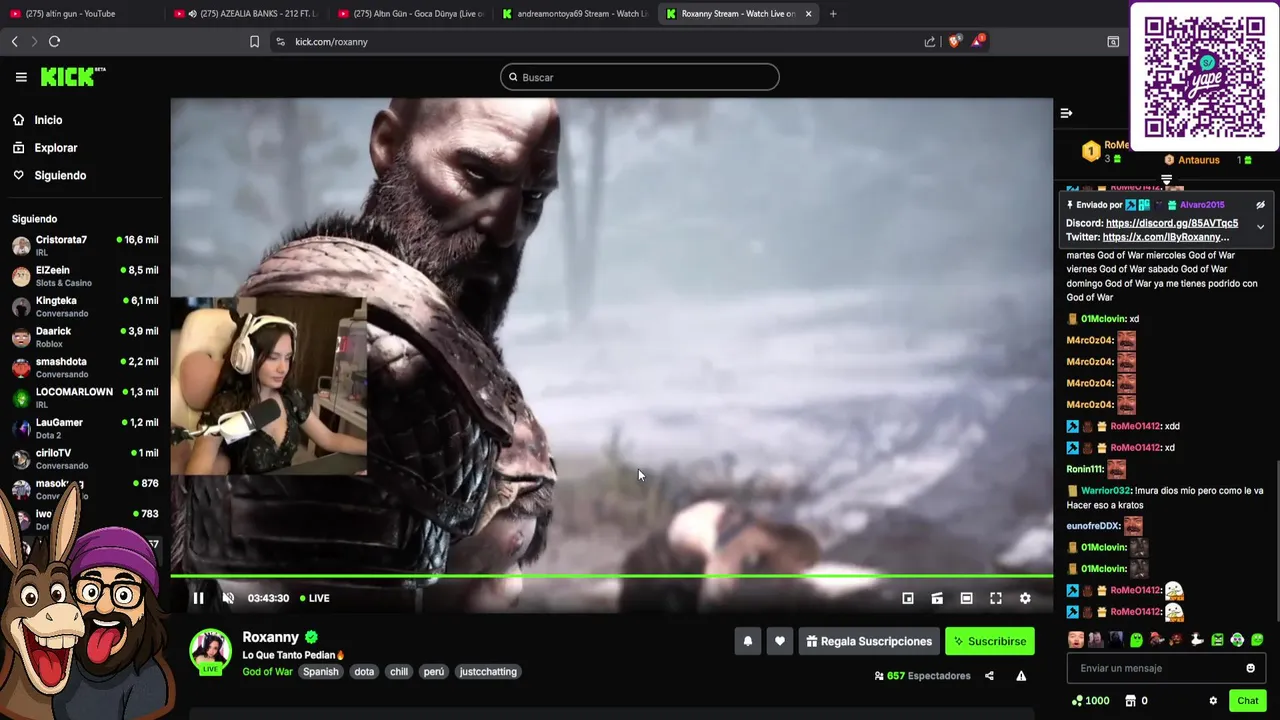Insert the green ghost quick emote
Image resolution: width=1280 pixels, height=720 pixels.
coord(1136,640)
